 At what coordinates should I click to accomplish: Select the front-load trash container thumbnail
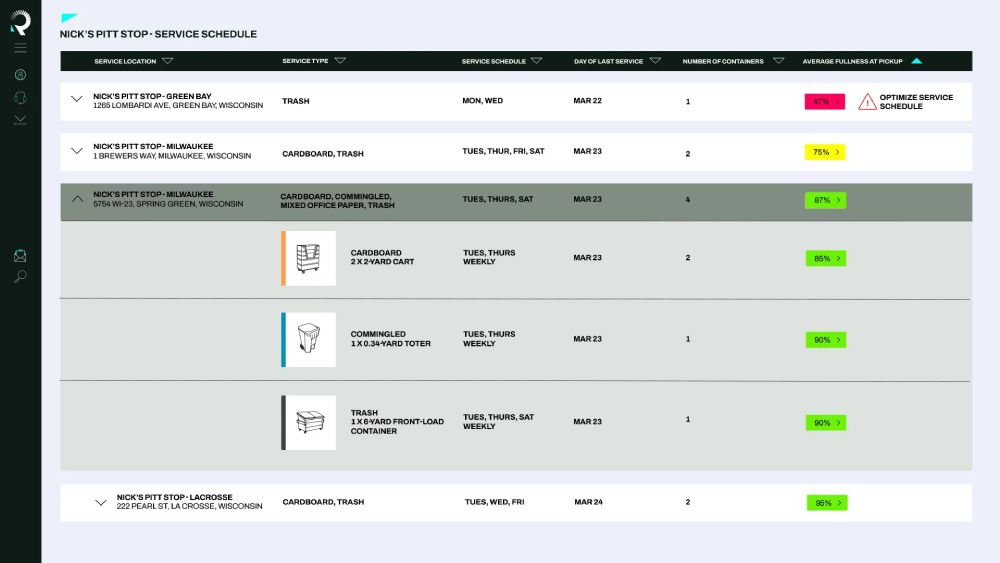pos(309,422)
